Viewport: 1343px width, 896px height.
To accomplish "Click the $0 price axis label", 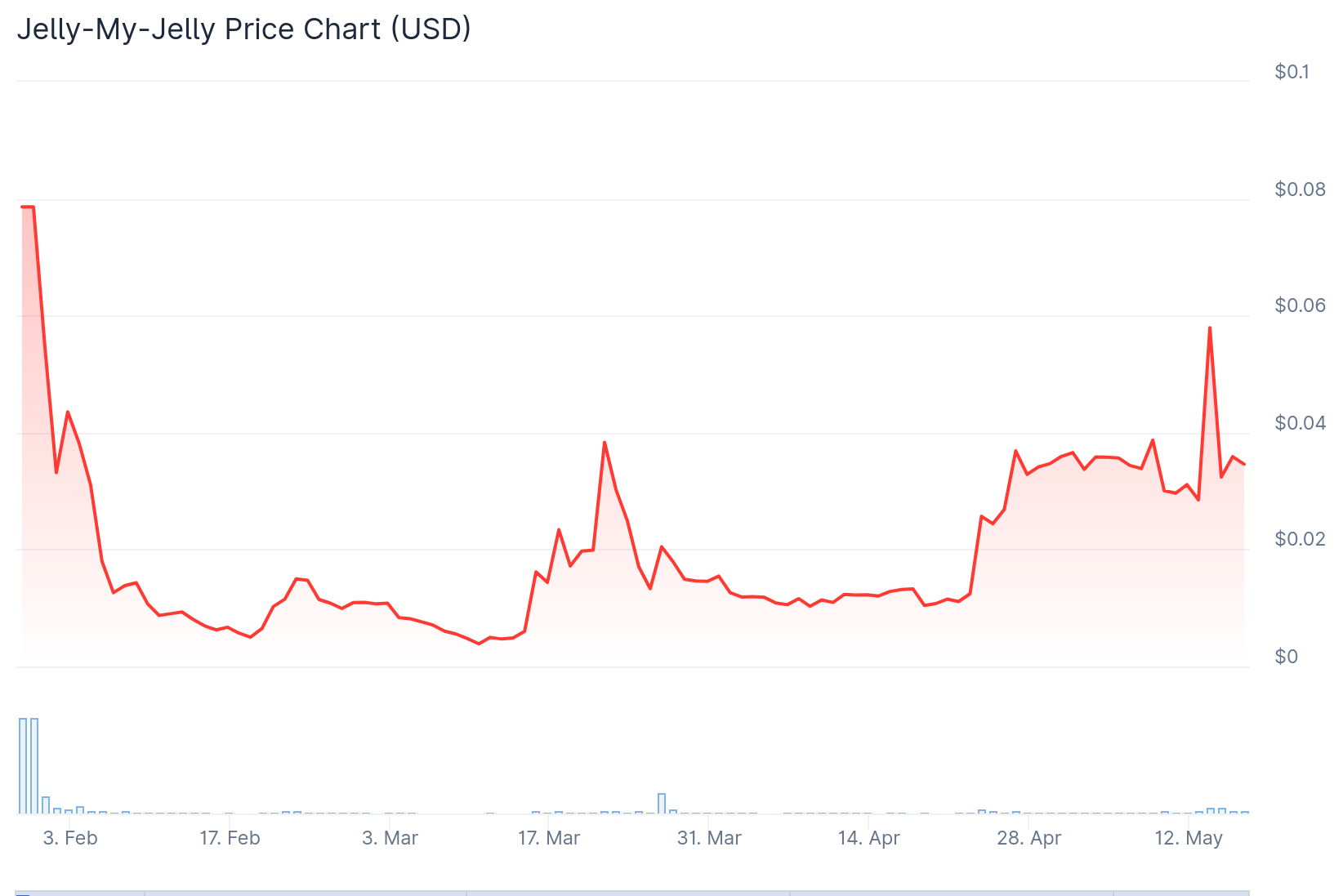I will [1286, 657].
